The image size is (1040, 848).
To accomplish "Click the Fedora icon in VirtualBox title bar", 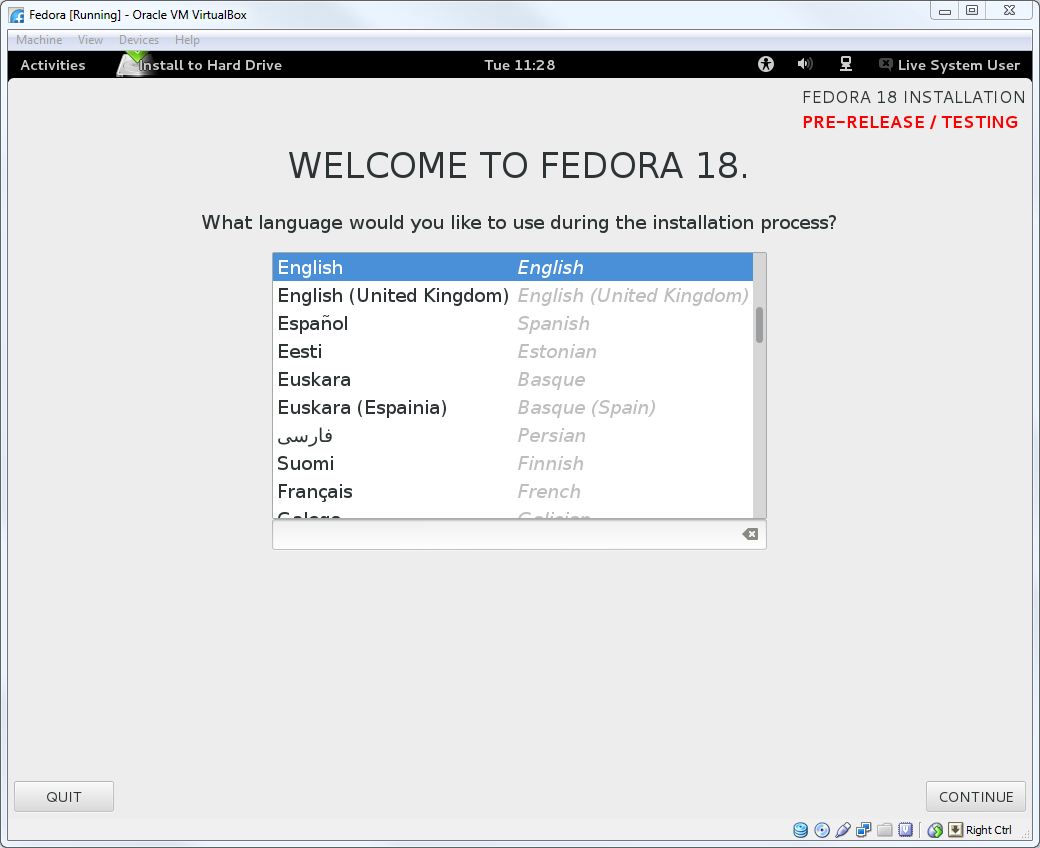I will click(17, 15).
